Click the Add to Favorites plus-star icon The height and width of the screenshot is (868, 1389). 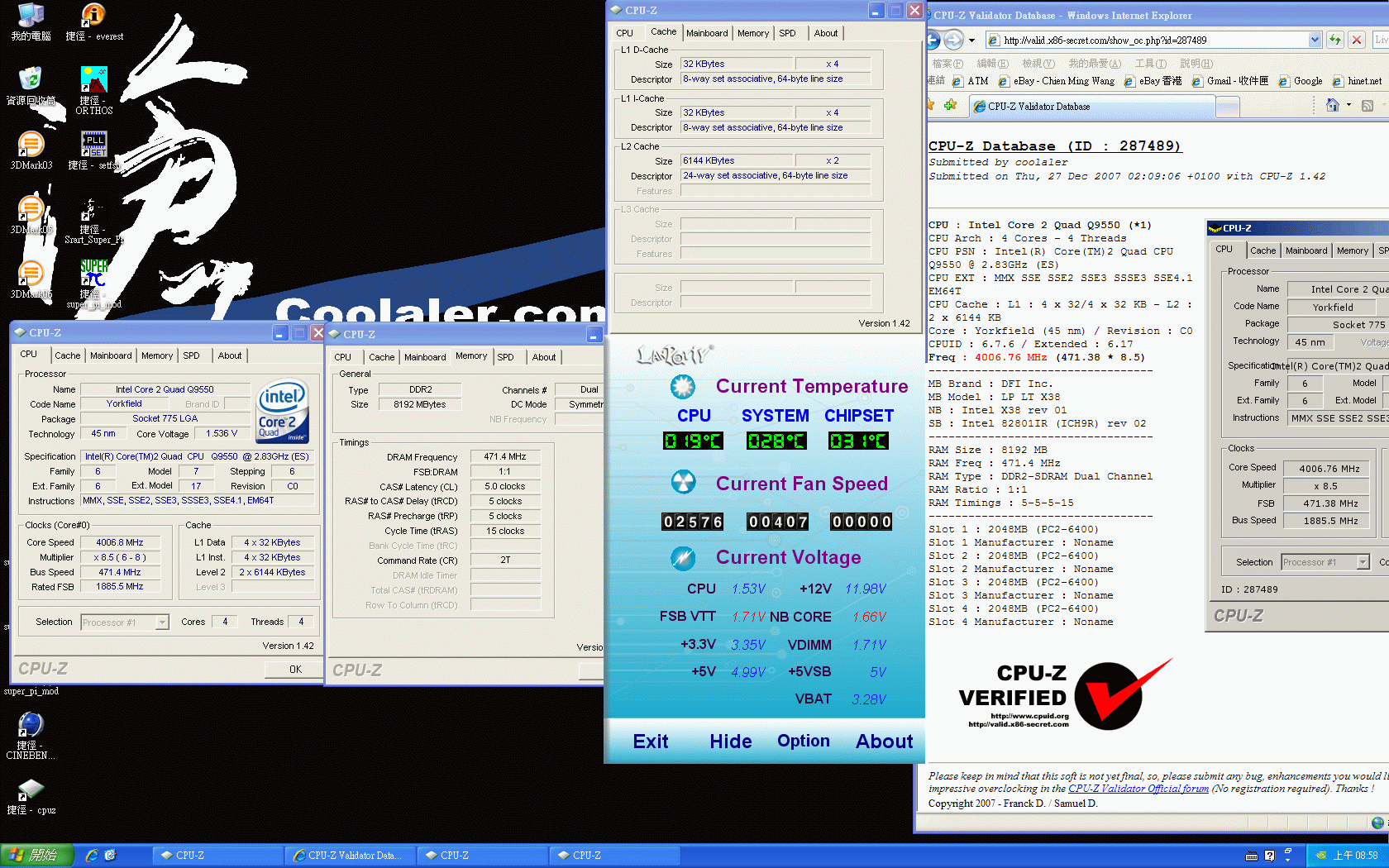[951, 105]
